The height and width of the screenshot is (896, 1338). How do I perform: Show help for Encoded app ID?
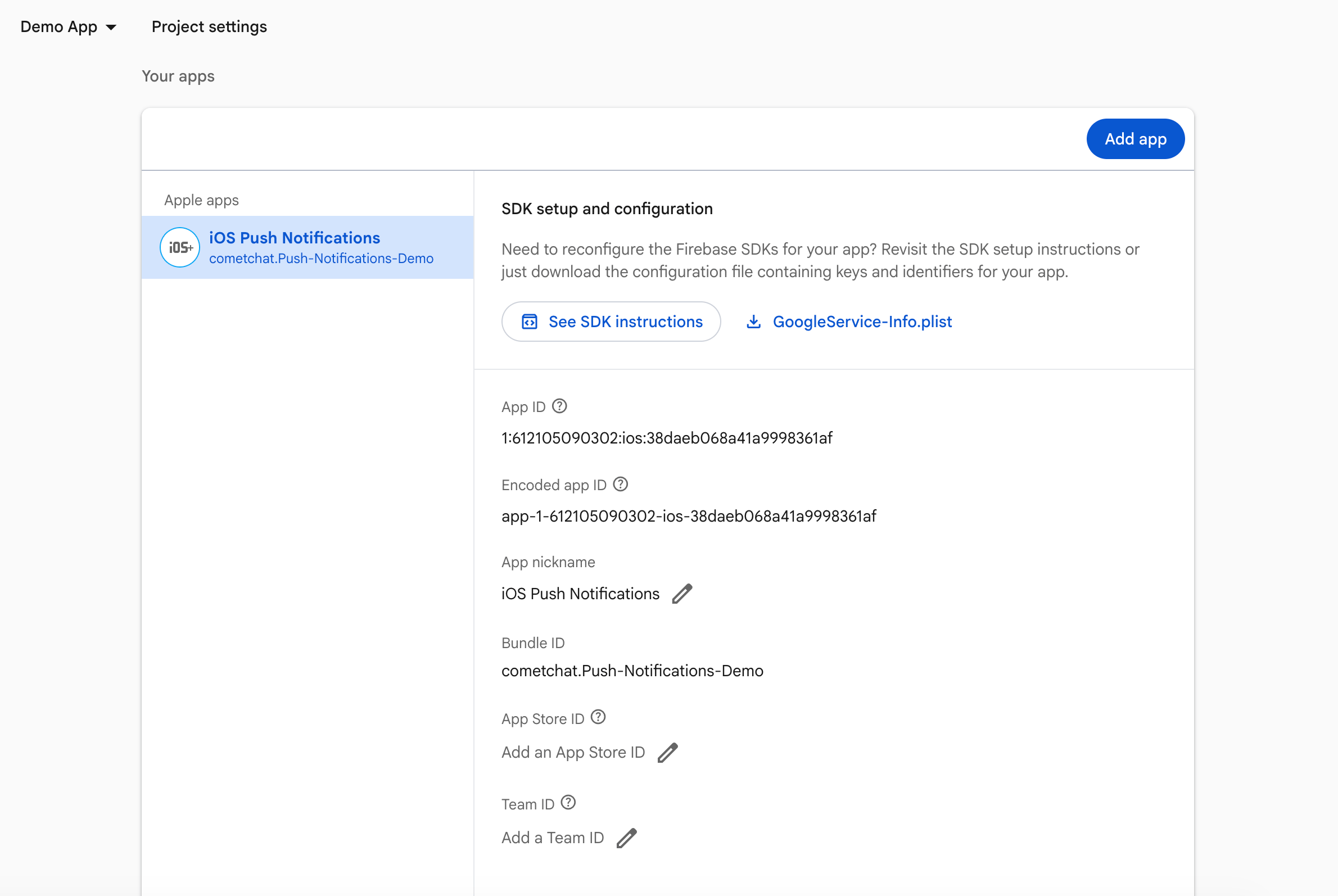coord(621,485)
